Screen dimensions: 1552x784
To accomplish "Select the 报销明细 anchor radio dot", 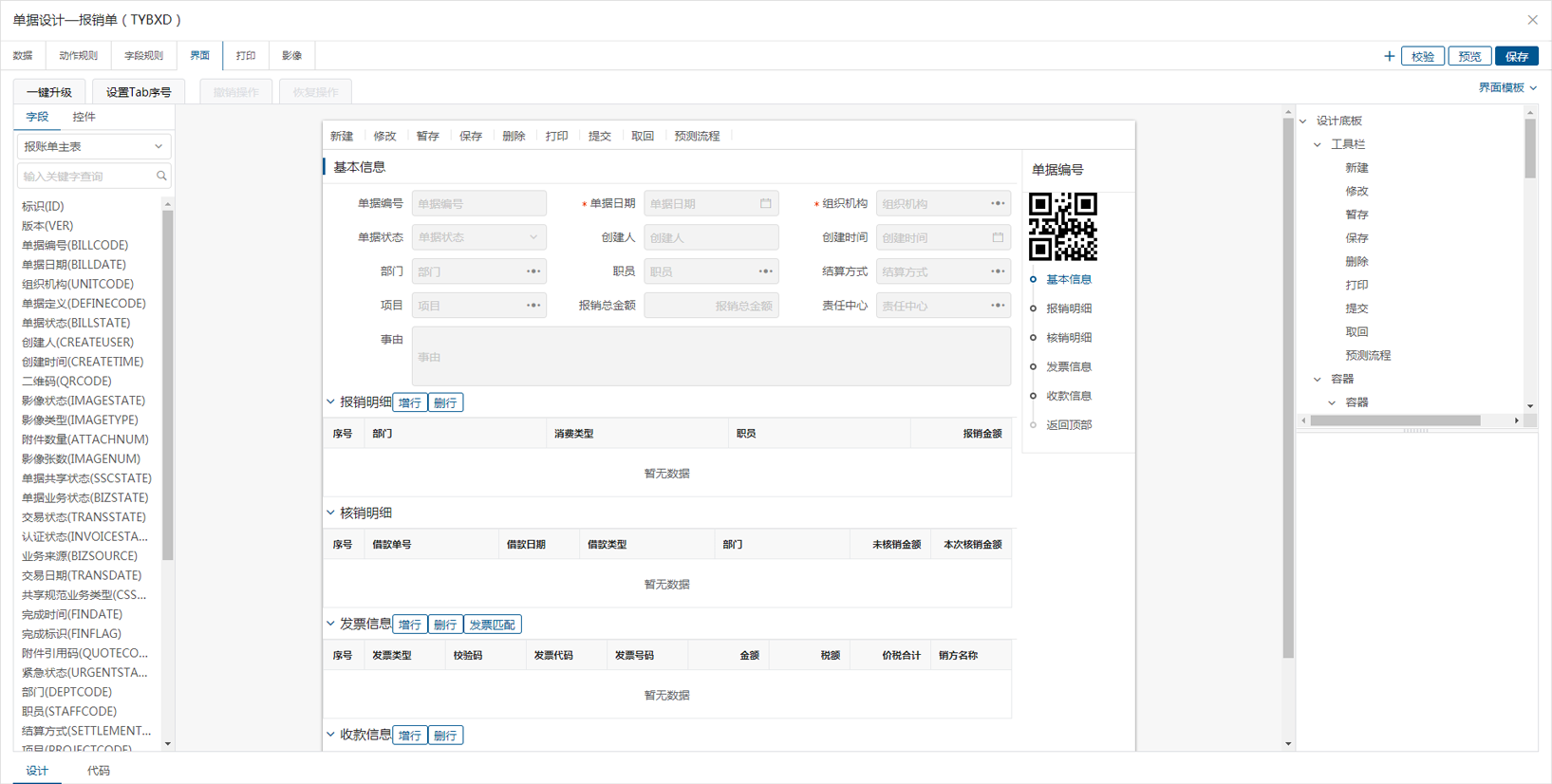I will pos(1034,308).
